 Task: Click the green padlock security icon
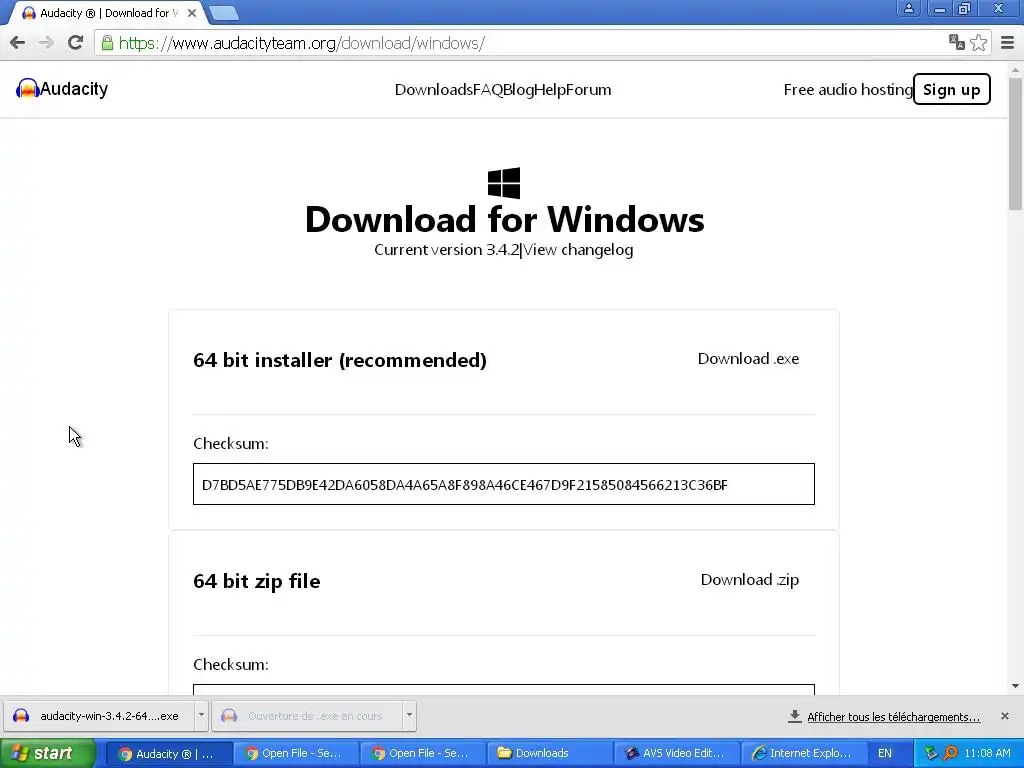pos(107,43)
